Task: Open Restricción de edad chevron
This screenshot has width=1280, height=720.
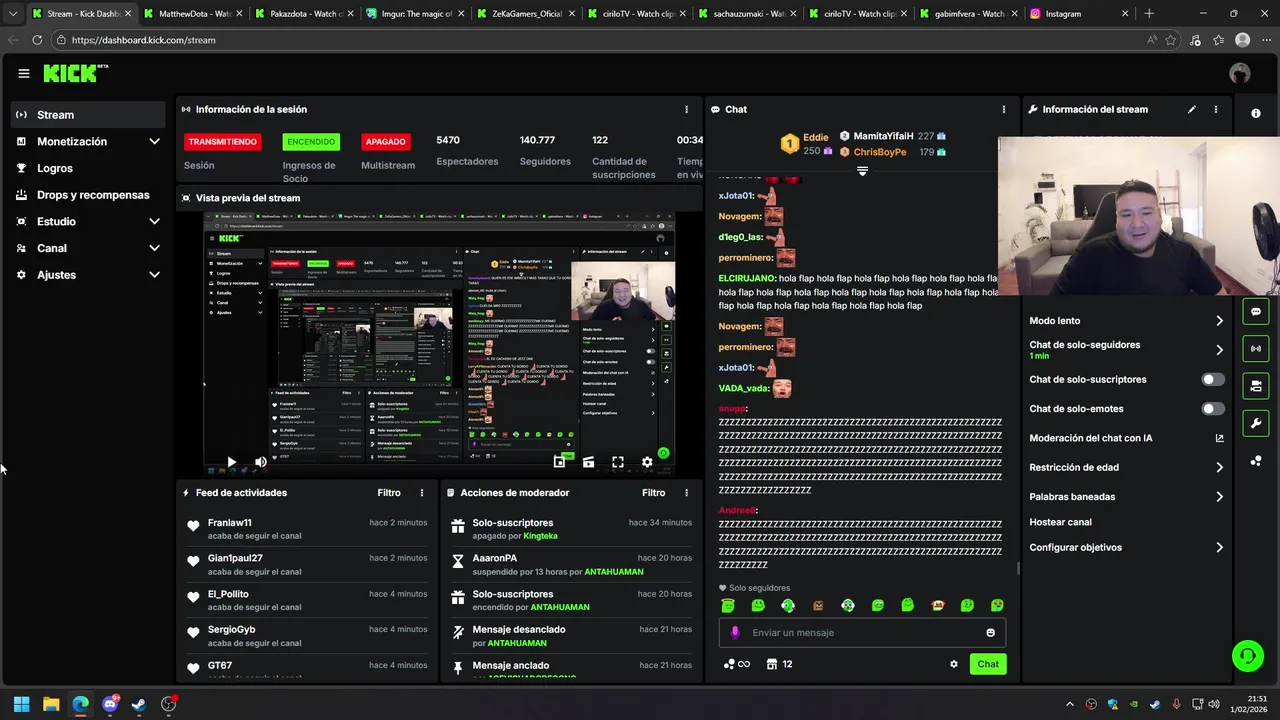Action: coord(1219,467)
